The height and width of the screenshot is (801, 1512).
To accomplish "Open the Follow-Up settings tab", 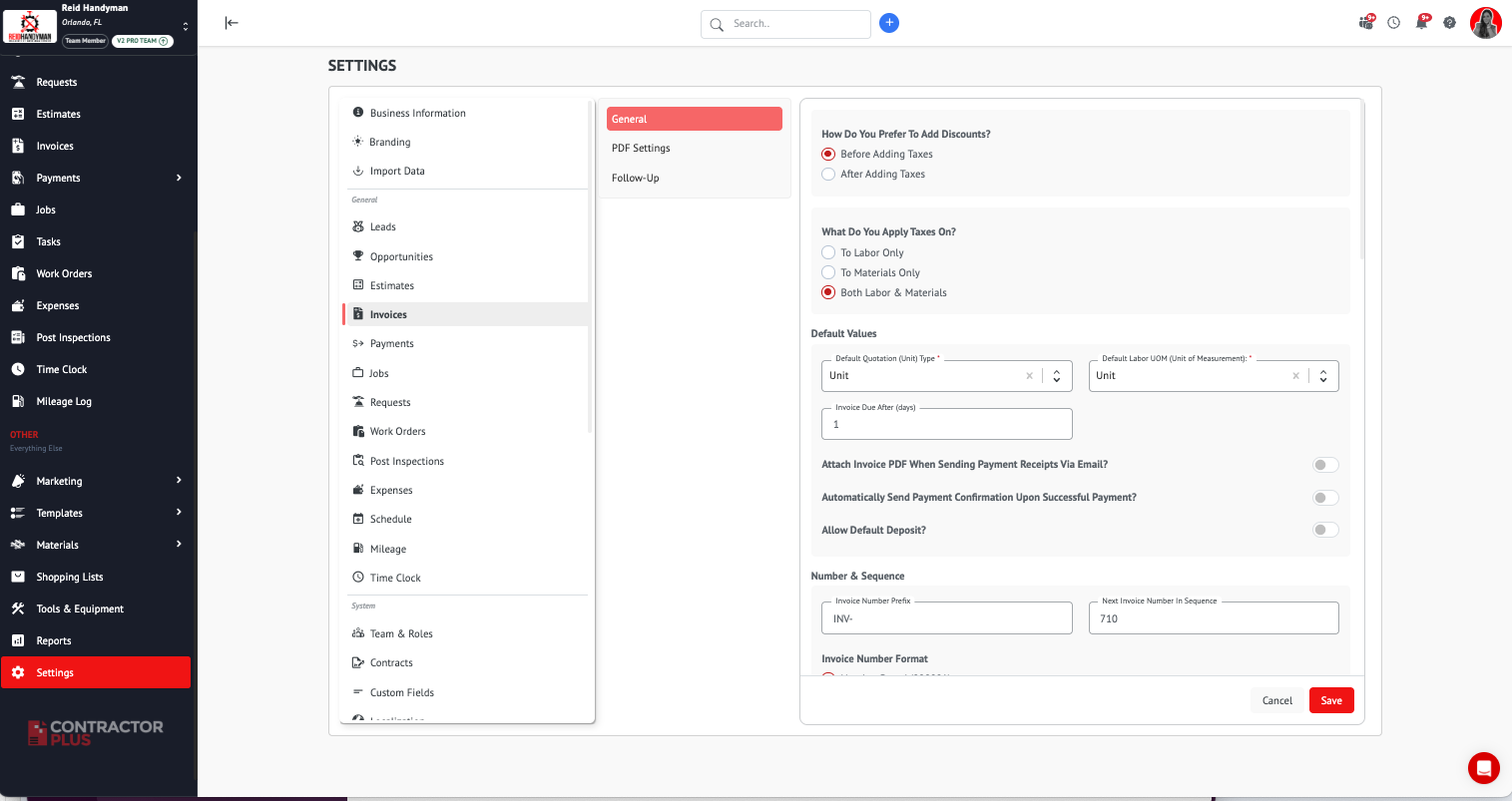I will (x=636, y=179).
